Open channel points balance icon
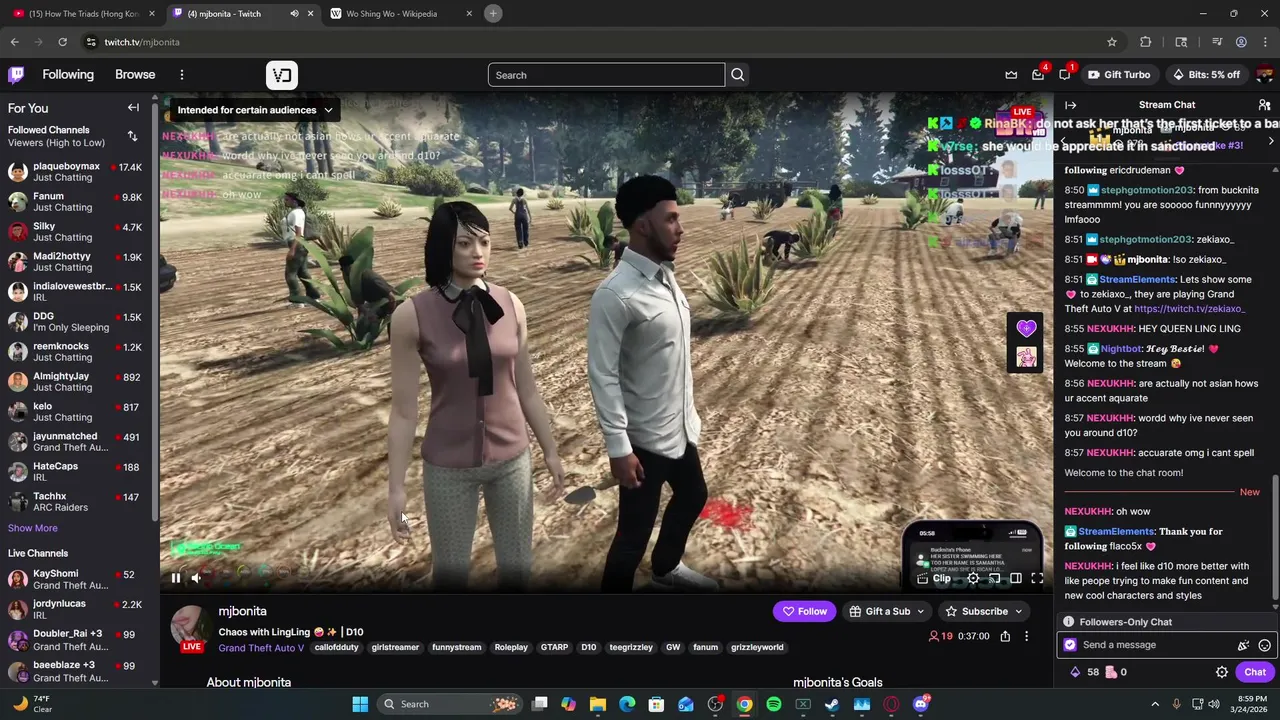1280x720 pixels. [x=1116, y=672]
